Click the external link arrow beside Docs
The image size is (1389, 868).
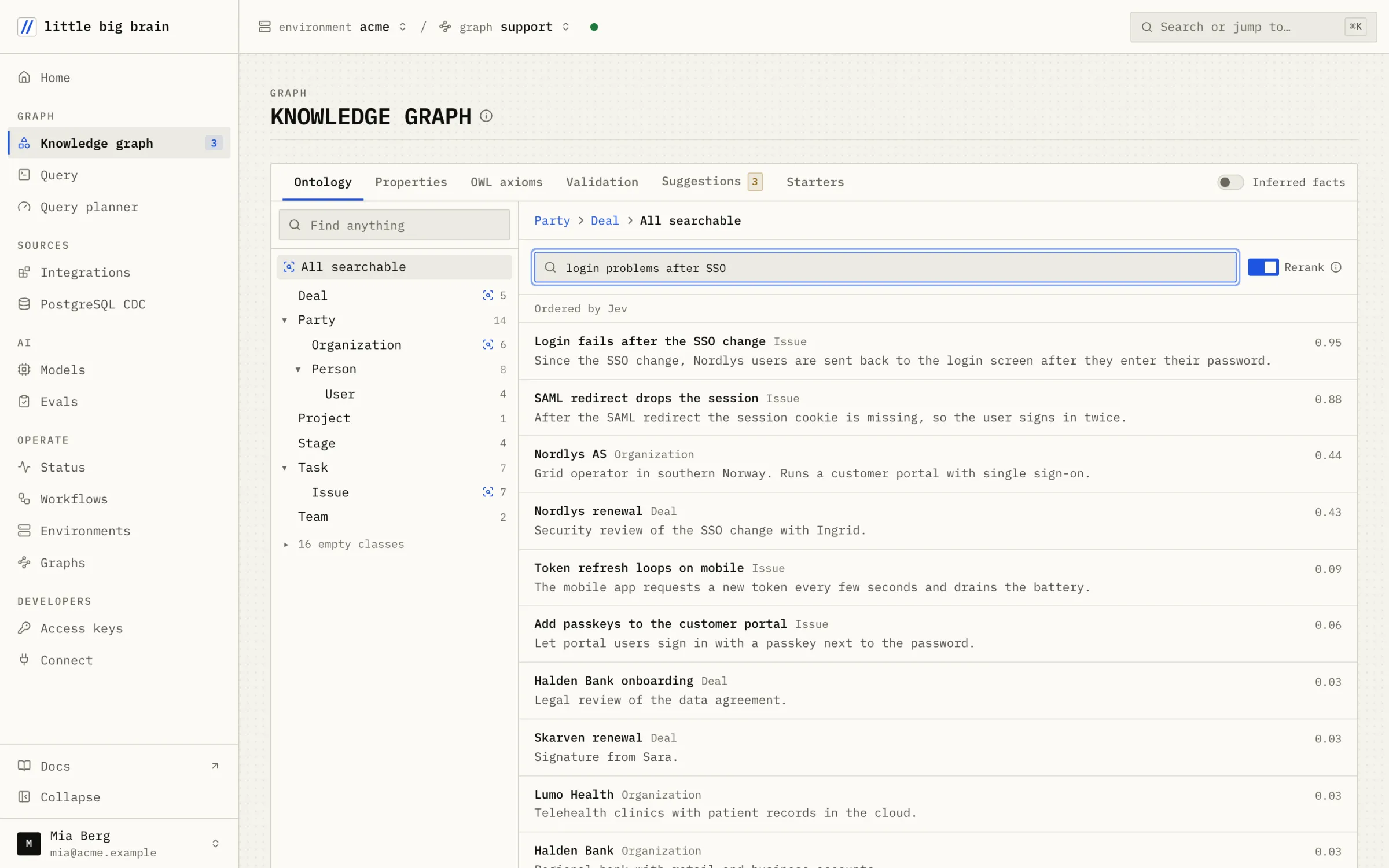point(215,766)
